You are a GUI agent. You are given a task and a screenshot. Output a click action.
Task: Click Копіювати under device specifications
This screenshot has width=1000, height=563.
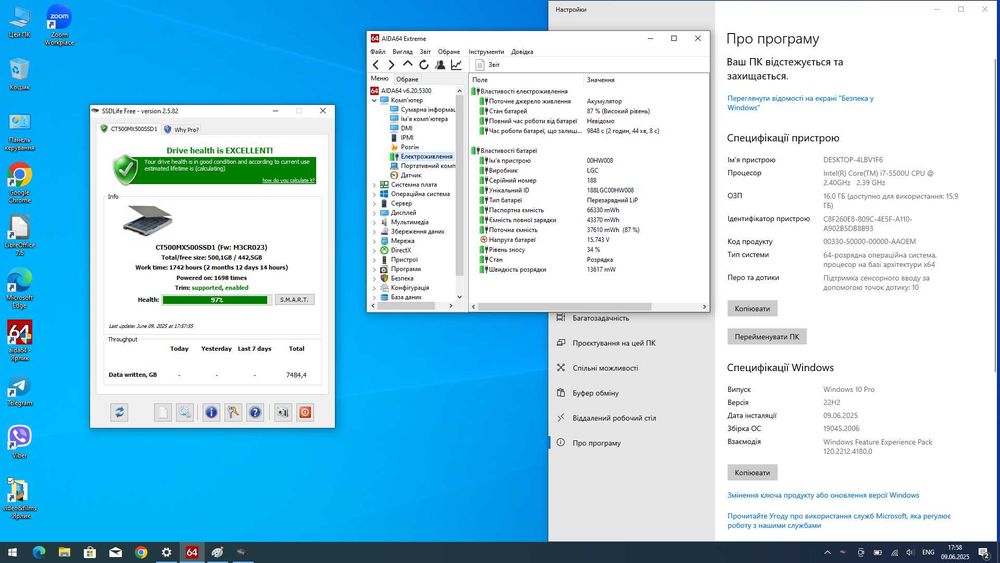tap(752, 309)
